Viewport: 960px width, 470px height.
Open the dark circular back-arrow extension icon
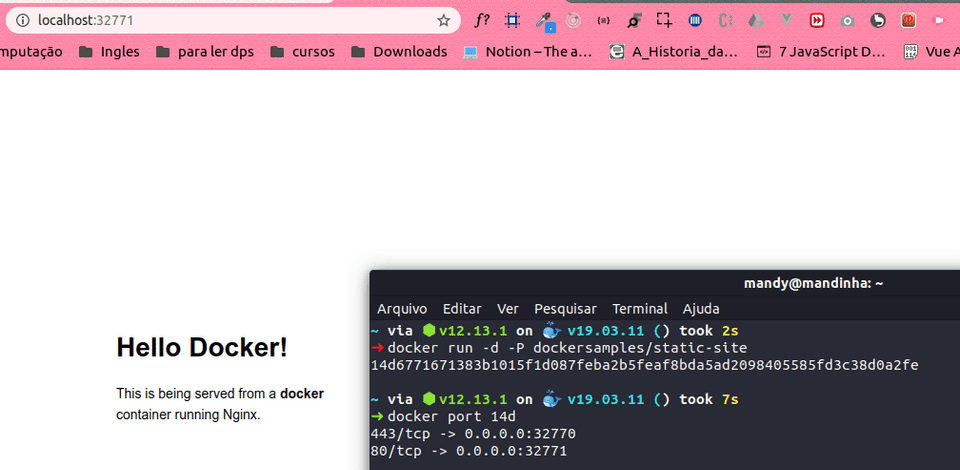point(878,21)
